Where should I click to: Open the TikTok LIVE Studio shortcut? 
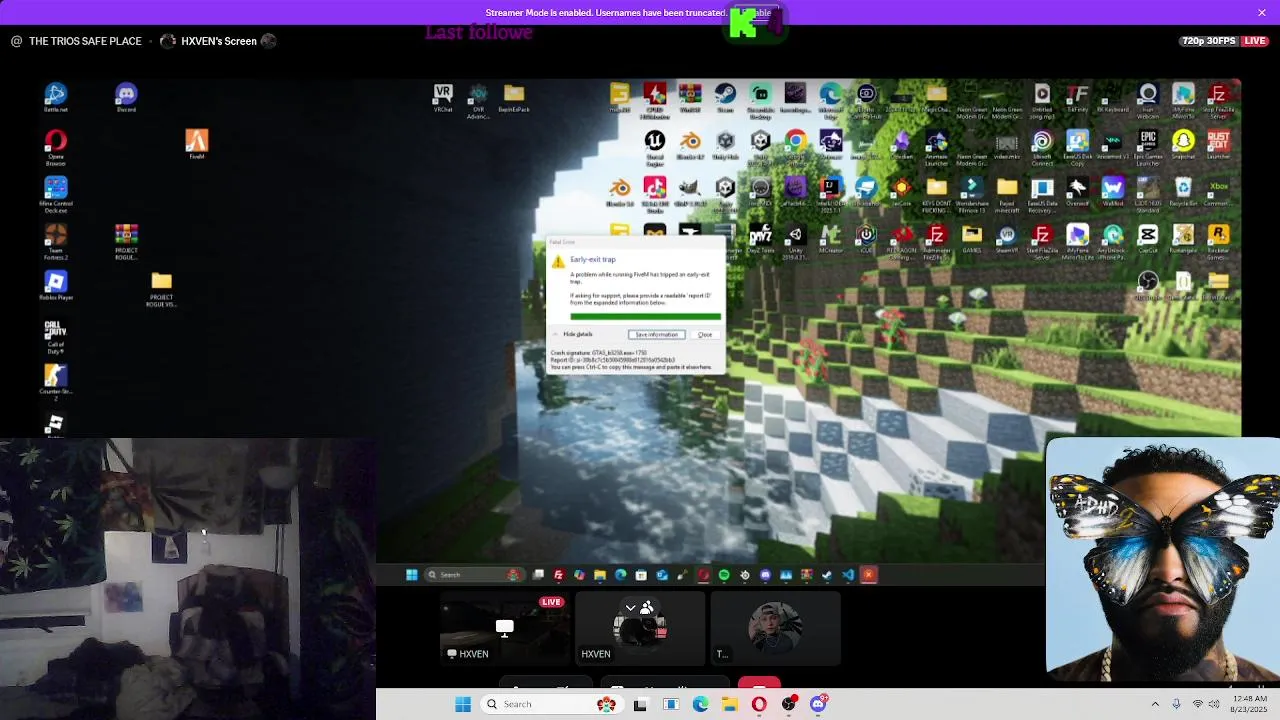pos(655,193)
